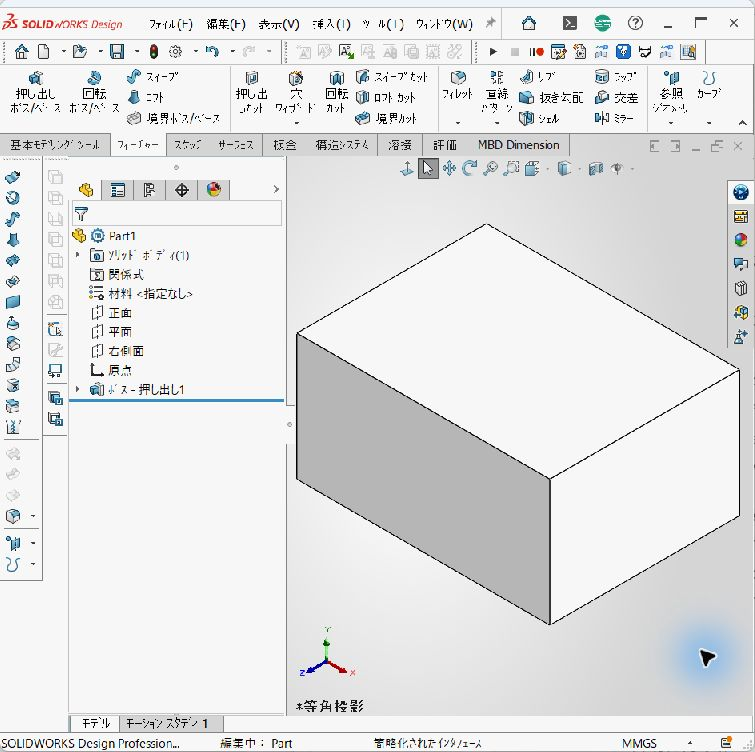Select the モデル bottom tab
The width and height of the screenshot is (755, 752).
point(96,723)
